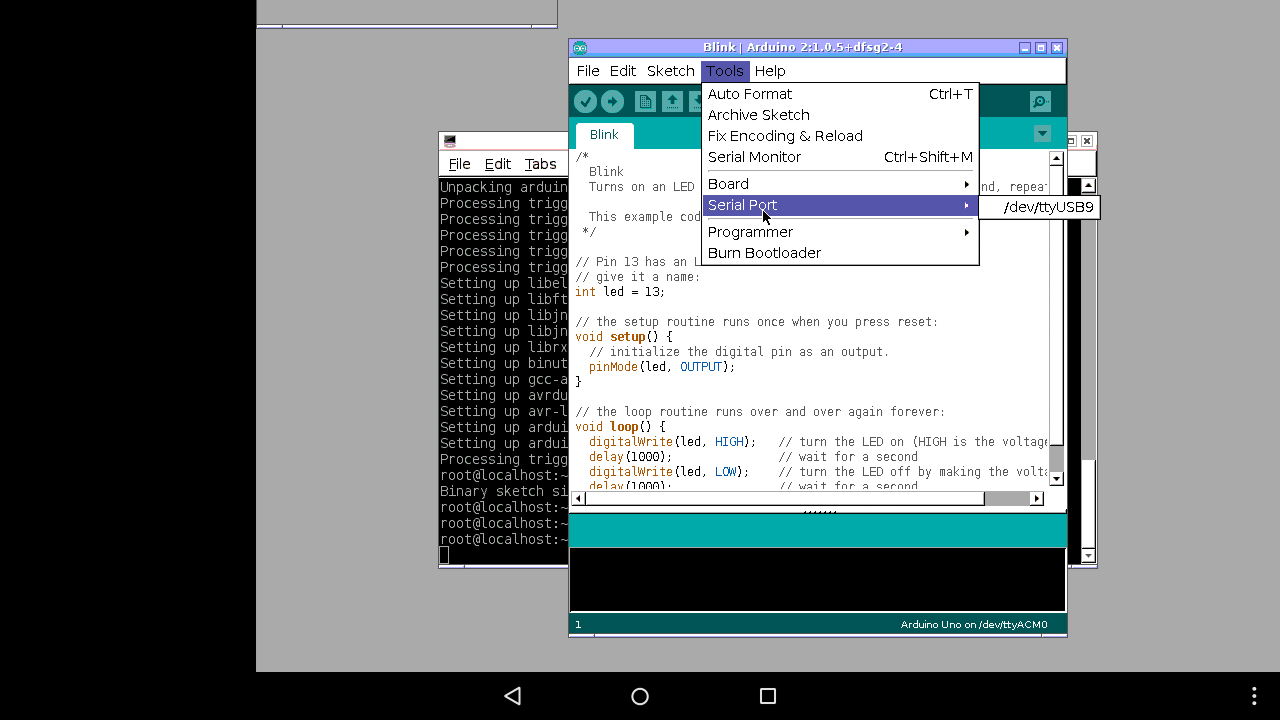Click the "digitalWrite(led, HIGH);" line

click(x=672, y=442)
